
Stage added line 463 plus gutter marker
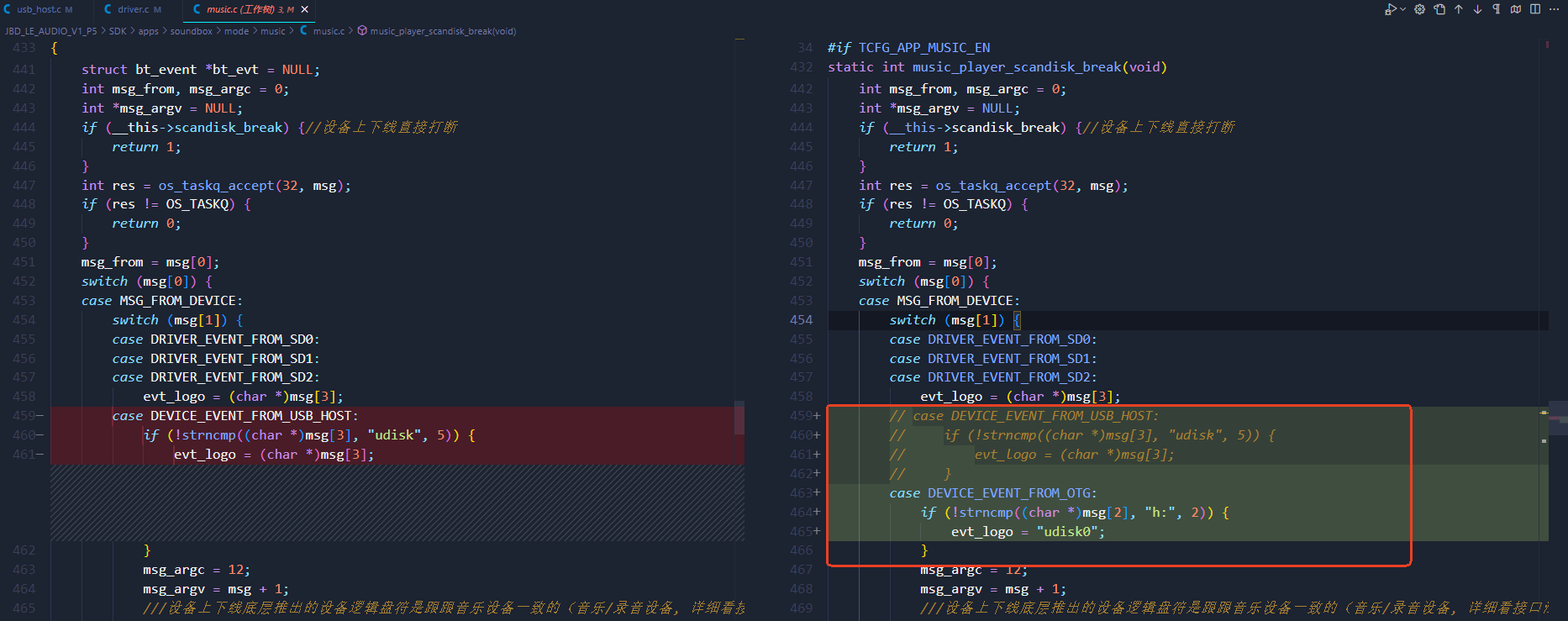coord(817,493)
